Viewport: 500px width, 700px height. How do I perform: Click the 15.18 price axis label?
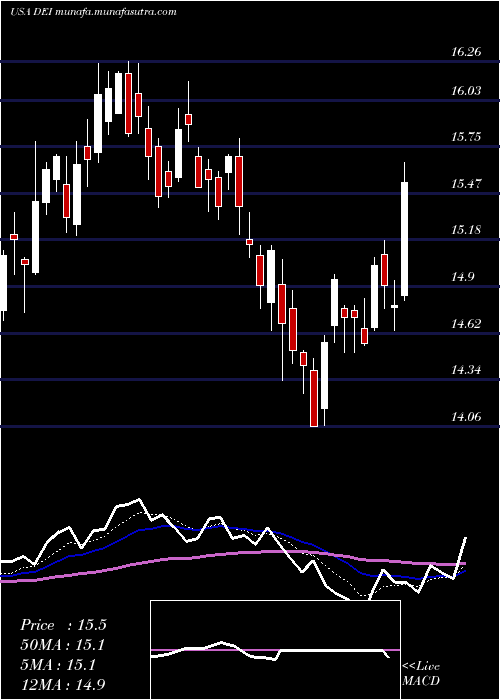(466, 230)
